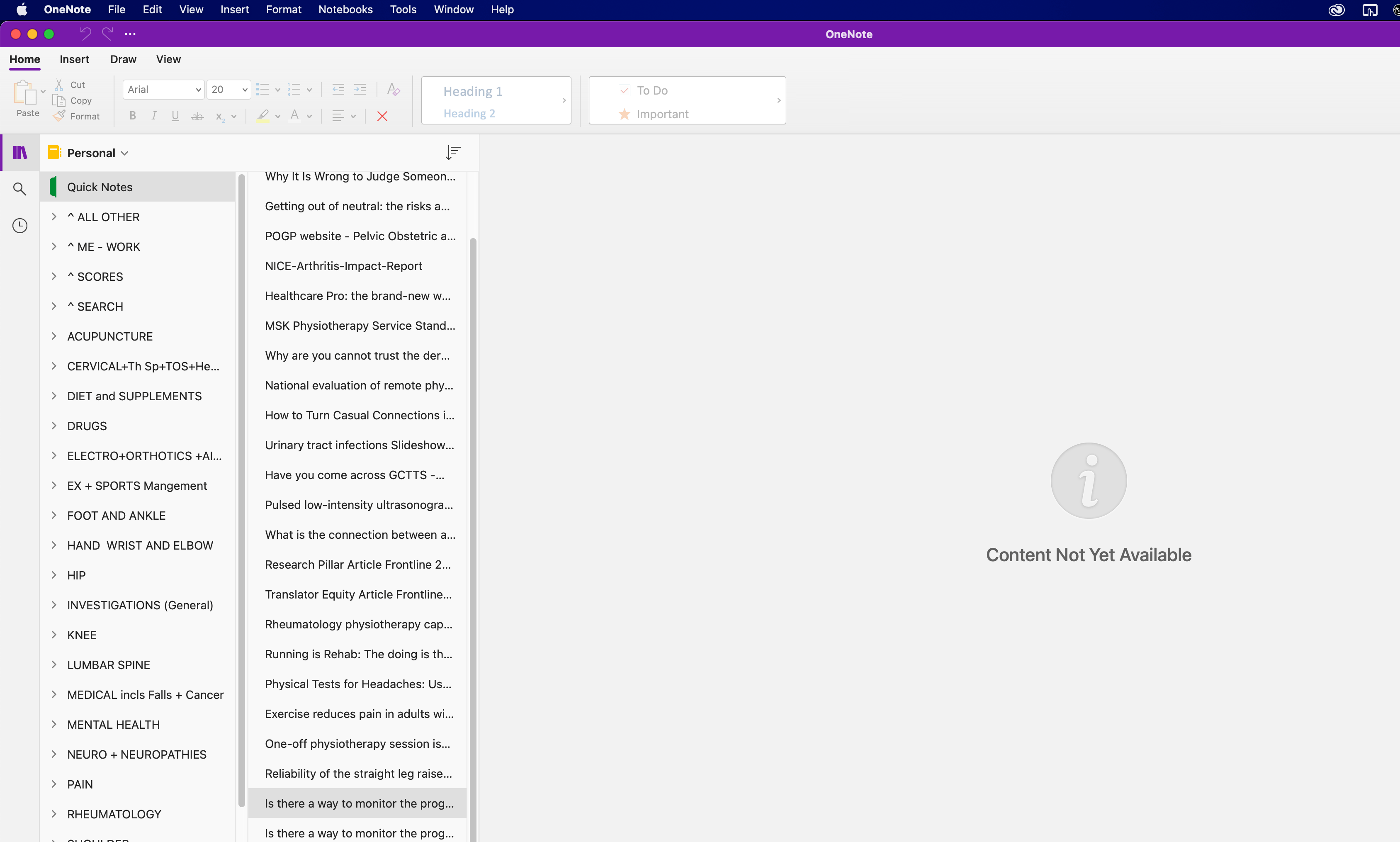Click the paragraph alignment icon

[338, 116]
